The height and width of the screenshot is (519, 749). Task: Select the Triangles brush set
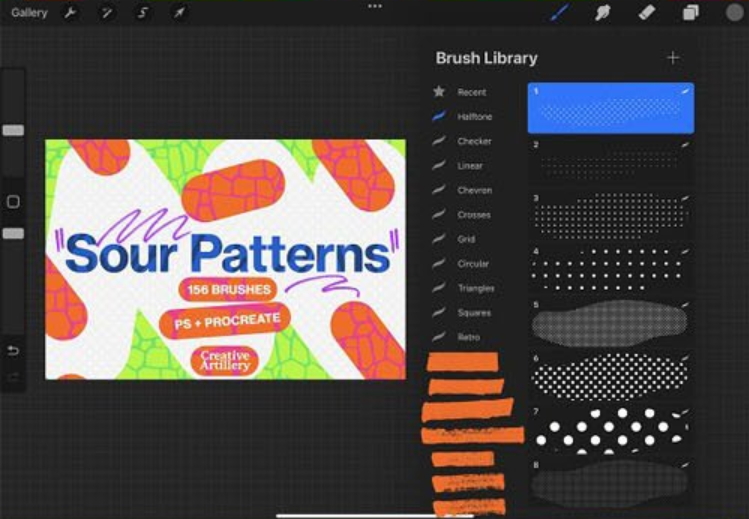pyautogui.click(x=476, y=288)
